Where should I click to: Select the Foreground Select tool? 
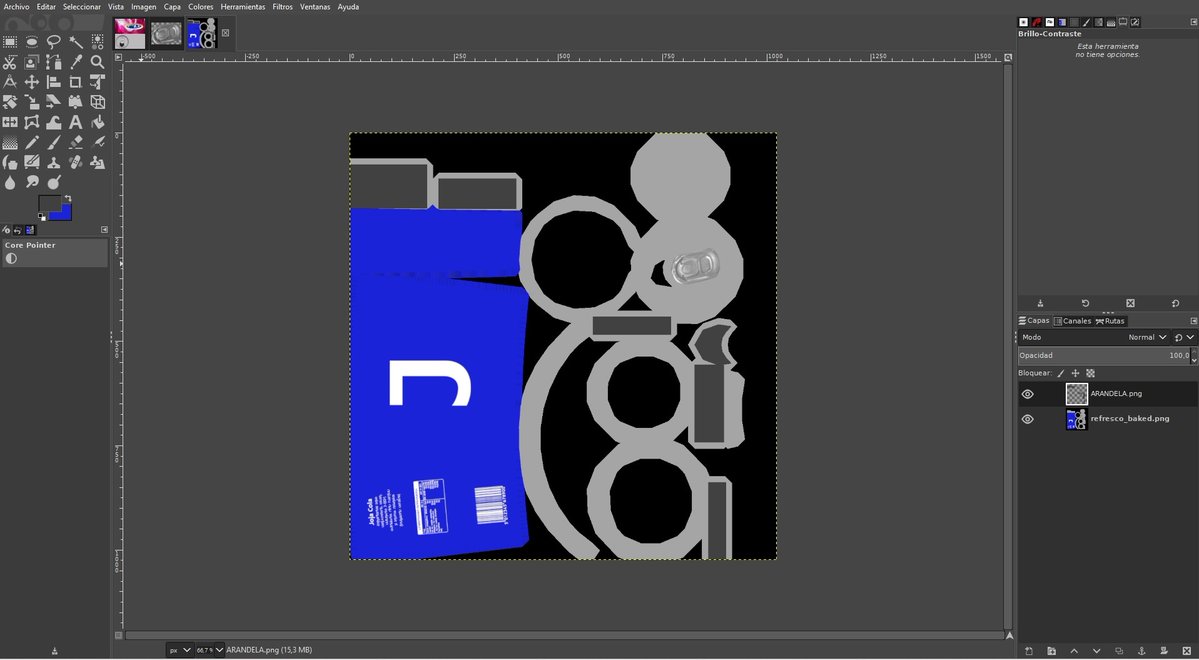(31, 62)
